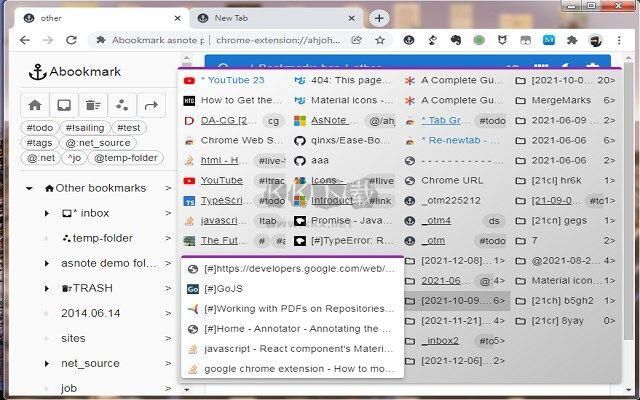This screenshot has height=400, width=640.
Task: Click the temp-folder dots icon button
Action: click(122, 105)
